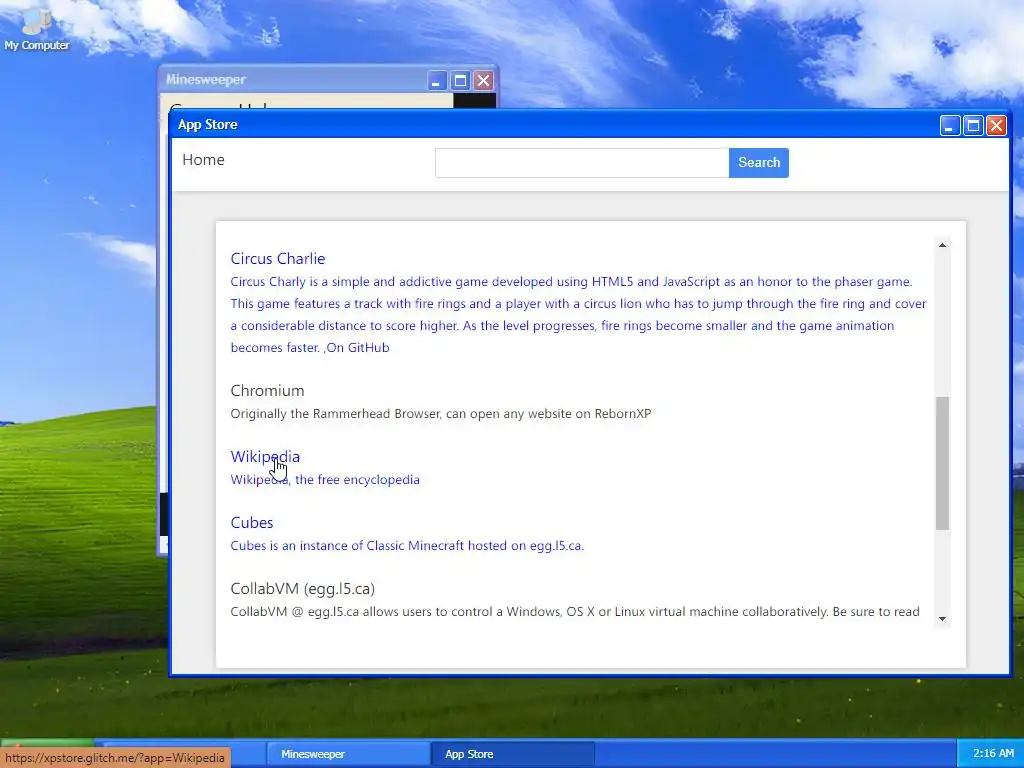This screenshot has height=768, width=1024.
Task: Maximize the Minesweeper window
Action: tap(460, 80)
